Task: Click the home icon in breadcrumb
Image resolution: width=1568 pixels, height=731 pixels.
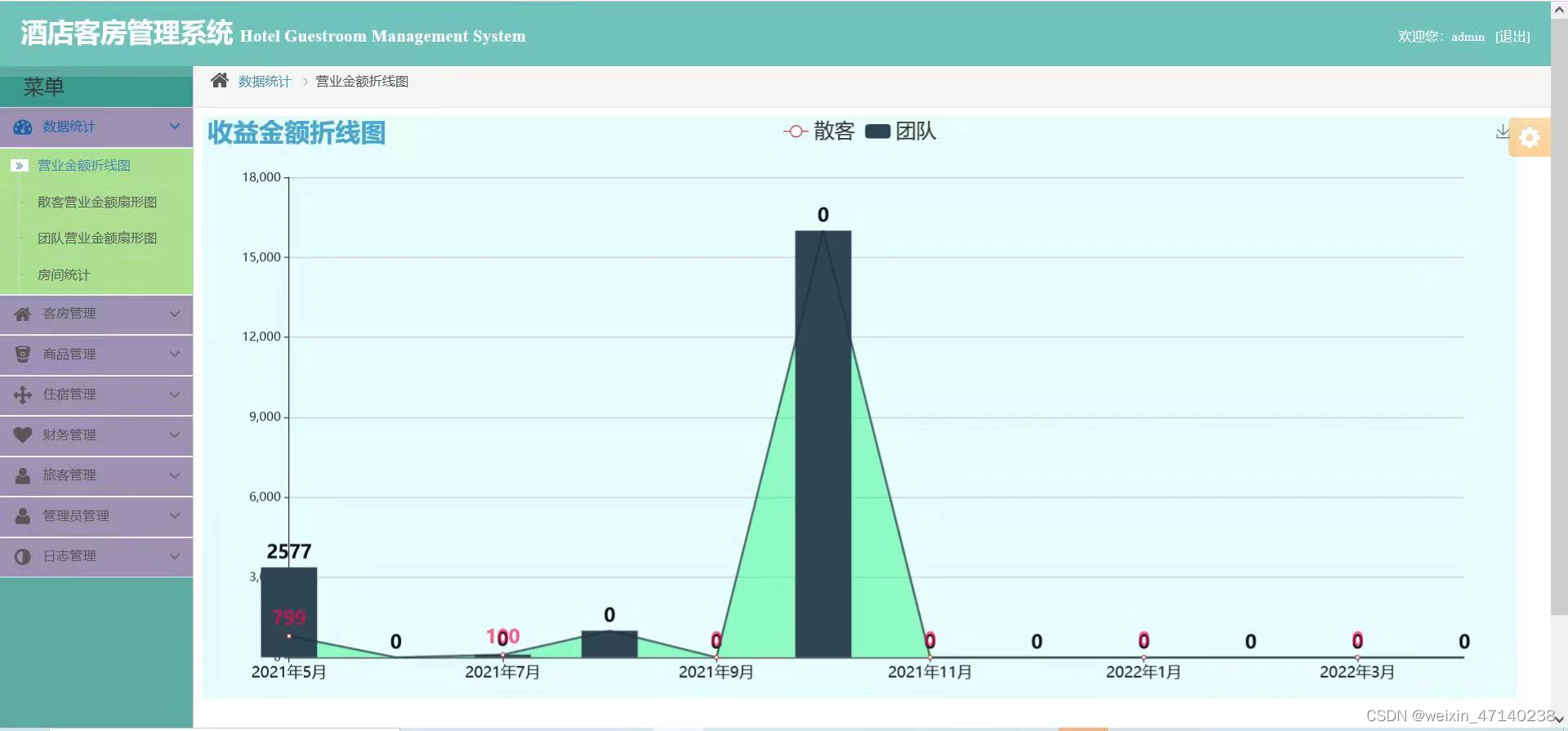Action: [x=219, y=80]
